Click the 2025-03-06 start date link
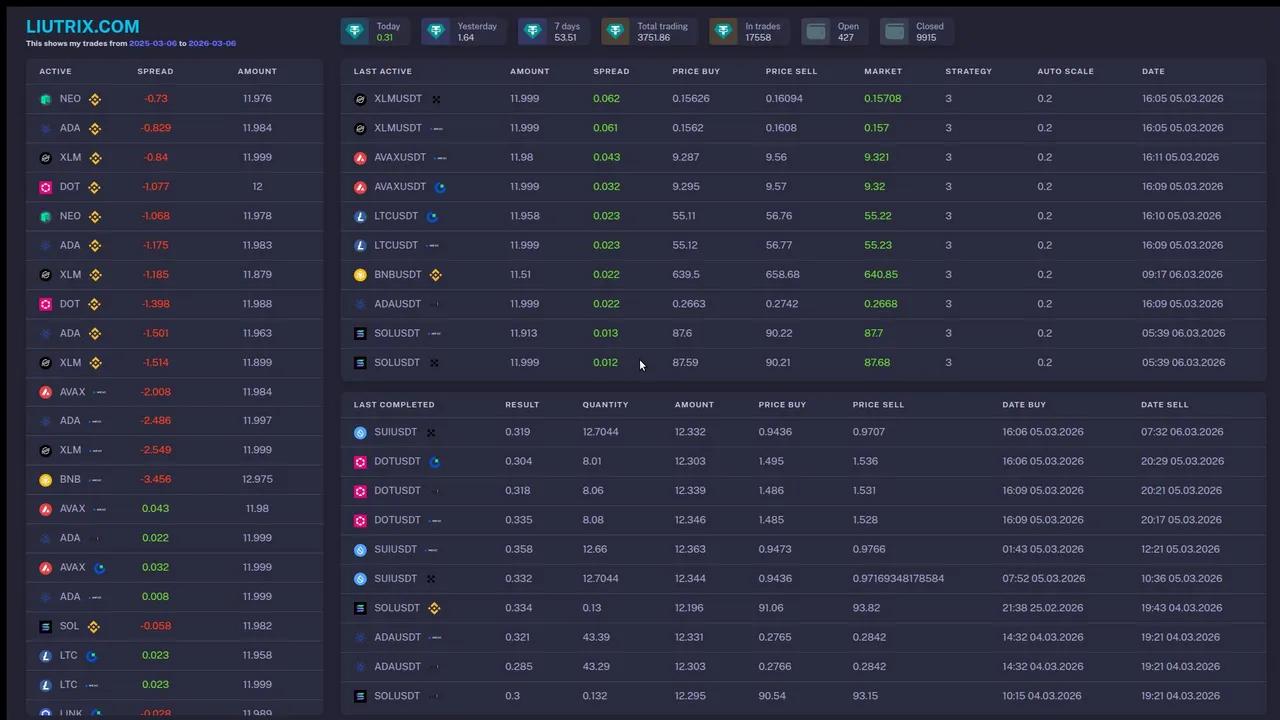The height and width of the screenshot is (720, 1280). point(152,44)
